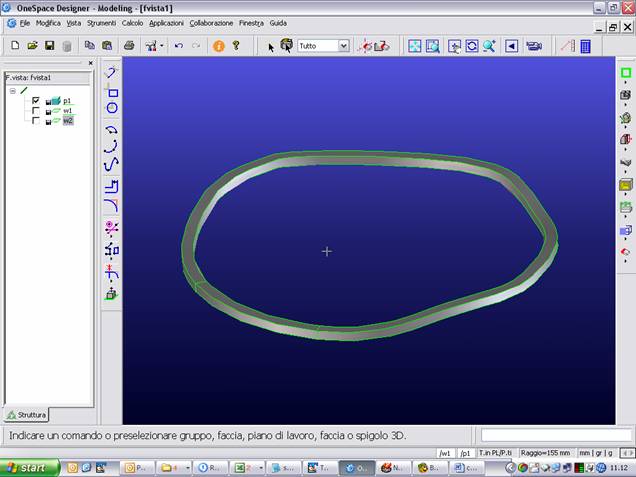This screenshot has height=477, width=636.
Task: Click the magnifier zoom-in icon
Action: pos(489,46)
